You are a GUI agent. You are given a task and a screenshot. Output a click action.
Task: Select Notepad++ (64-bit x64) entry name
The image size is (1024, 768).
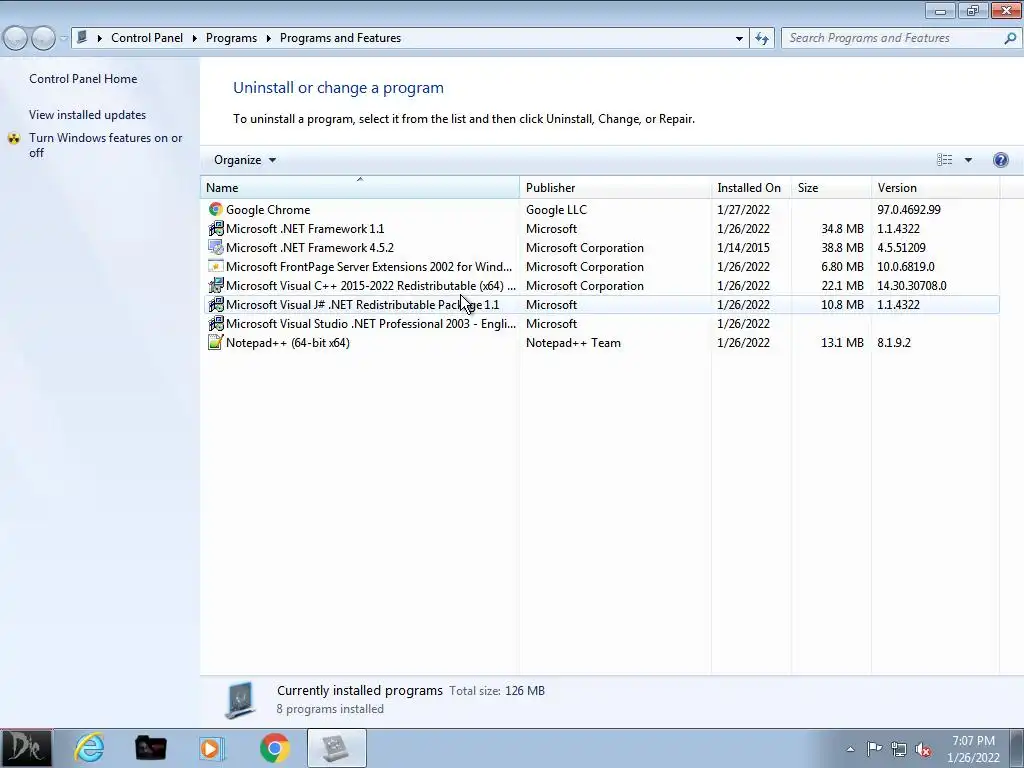tap(287, 342)
